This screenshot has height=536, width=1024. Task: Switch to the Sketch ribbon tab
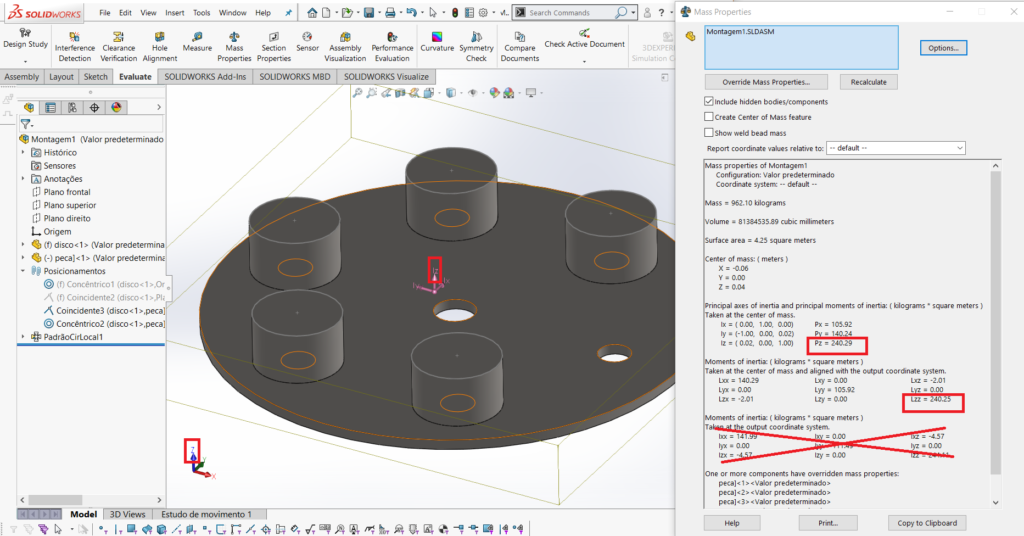pyautogui.click(x=96, y=76)
